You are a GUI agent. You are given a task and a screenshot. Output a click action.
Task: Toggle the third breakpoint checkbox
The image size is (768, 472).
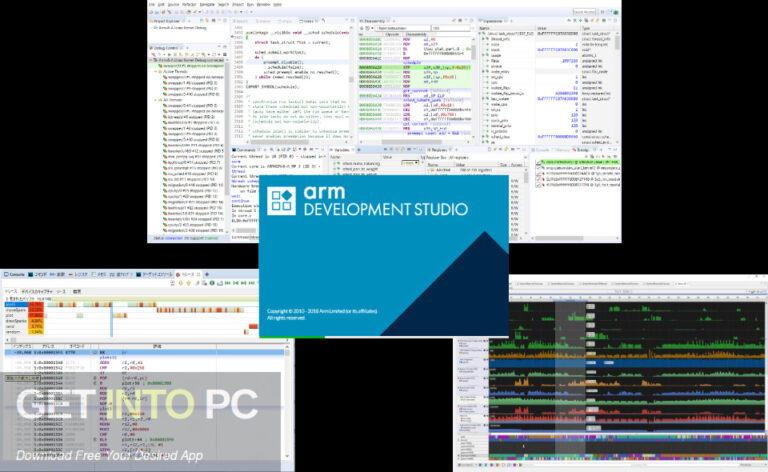[539, 174]
